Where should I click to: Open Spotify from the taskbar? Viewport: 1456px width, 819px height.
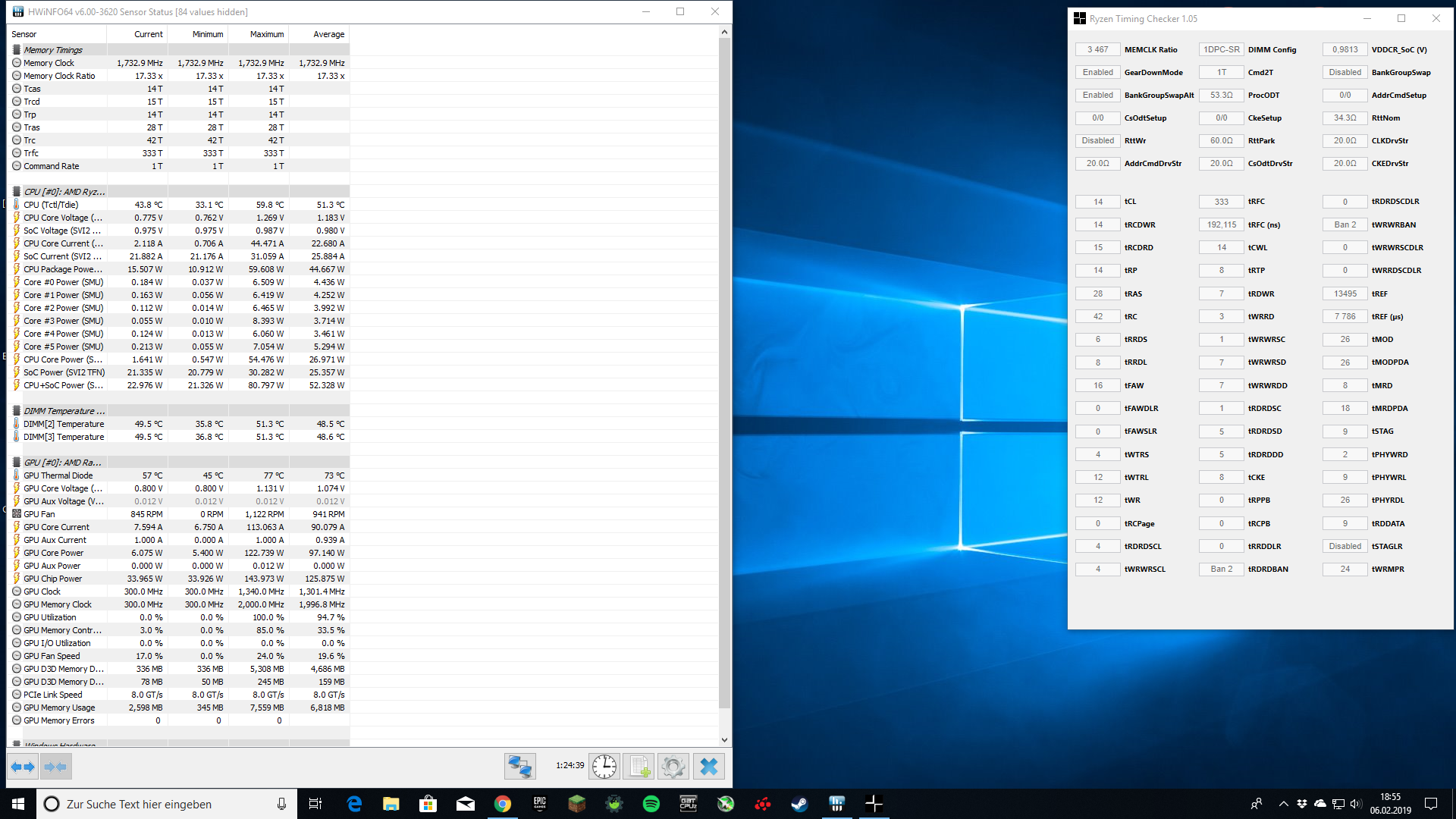[x=651, y=804]
